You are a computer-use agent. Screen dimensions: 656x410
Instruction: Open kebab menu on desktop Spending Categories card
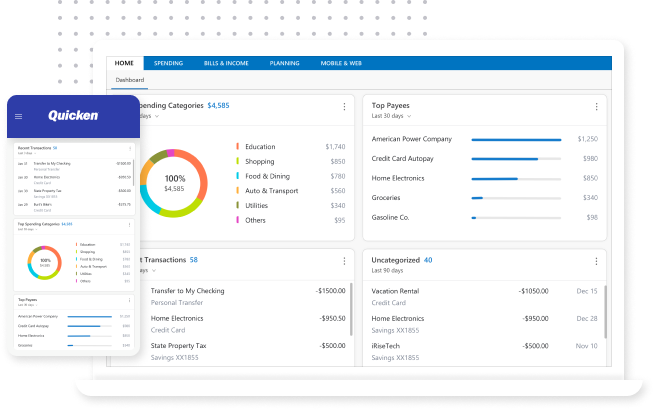344,107
